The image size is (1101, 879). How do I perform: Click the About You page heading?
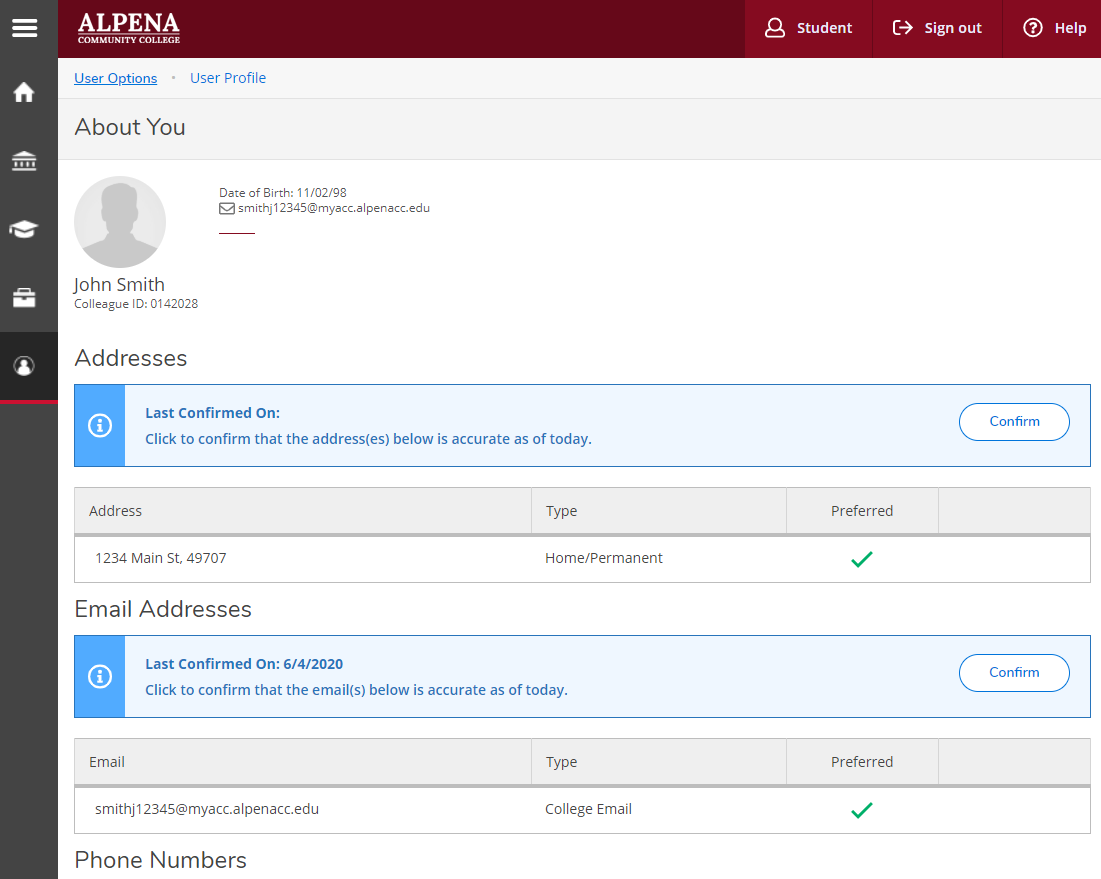[130, 127]
